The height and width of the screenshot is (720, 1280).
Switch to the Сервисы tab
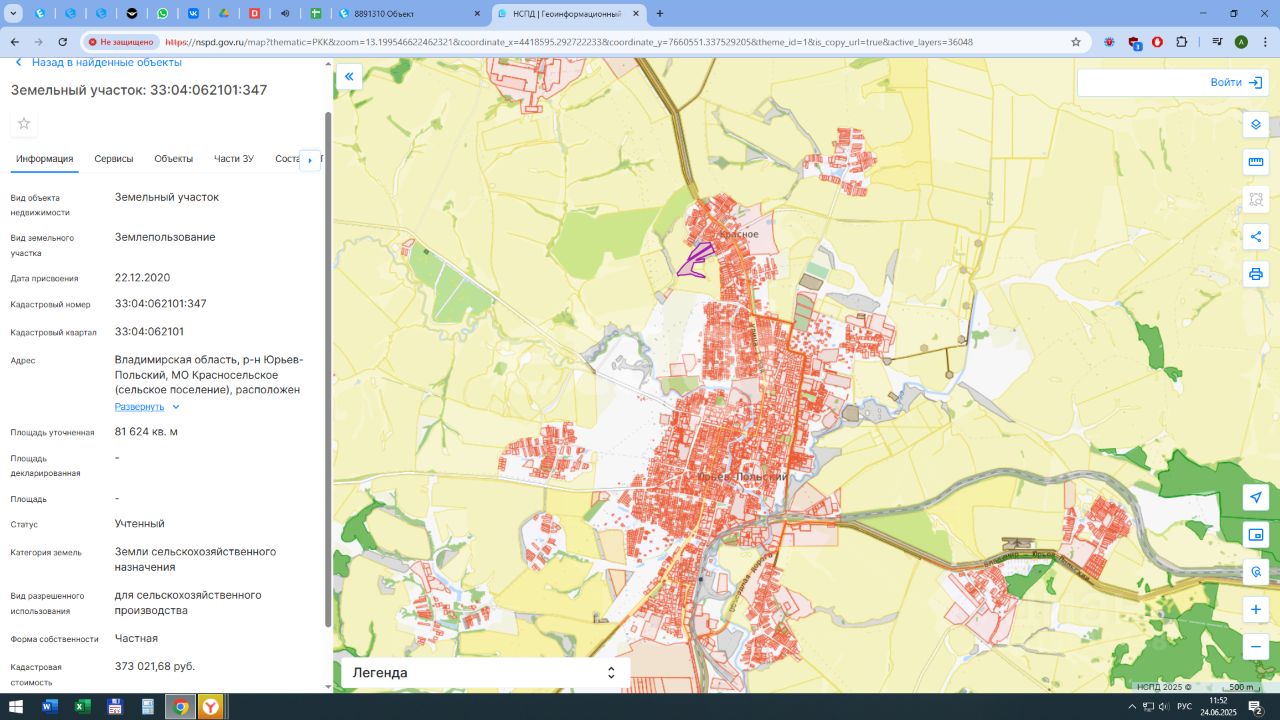pos(114,159)
